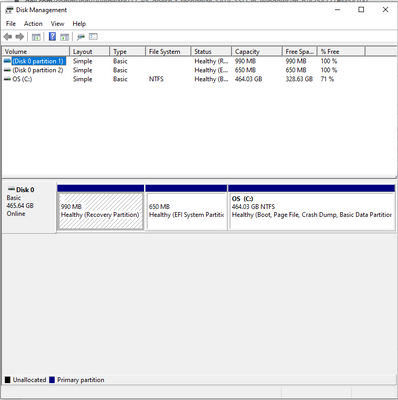Click the blue Primary partition legend swatch

coord(52,380)
